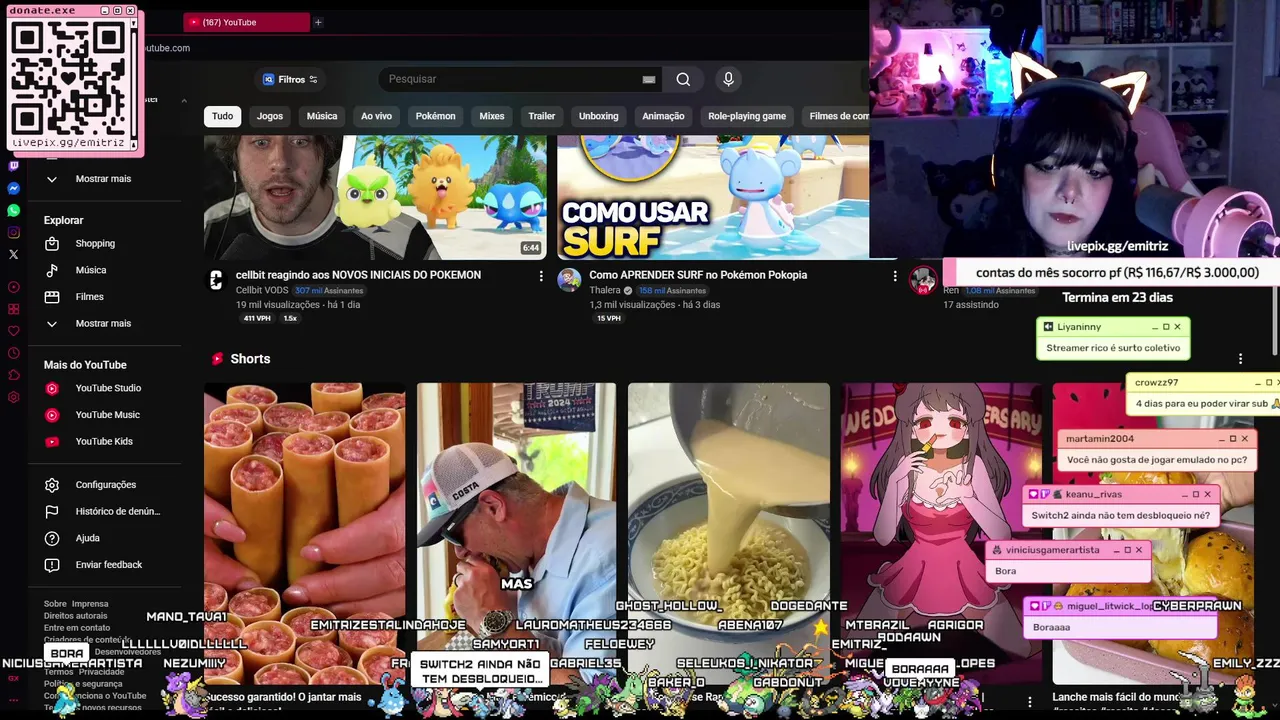
Task: Select the Mixes filter chip
Action: point(492,116)
